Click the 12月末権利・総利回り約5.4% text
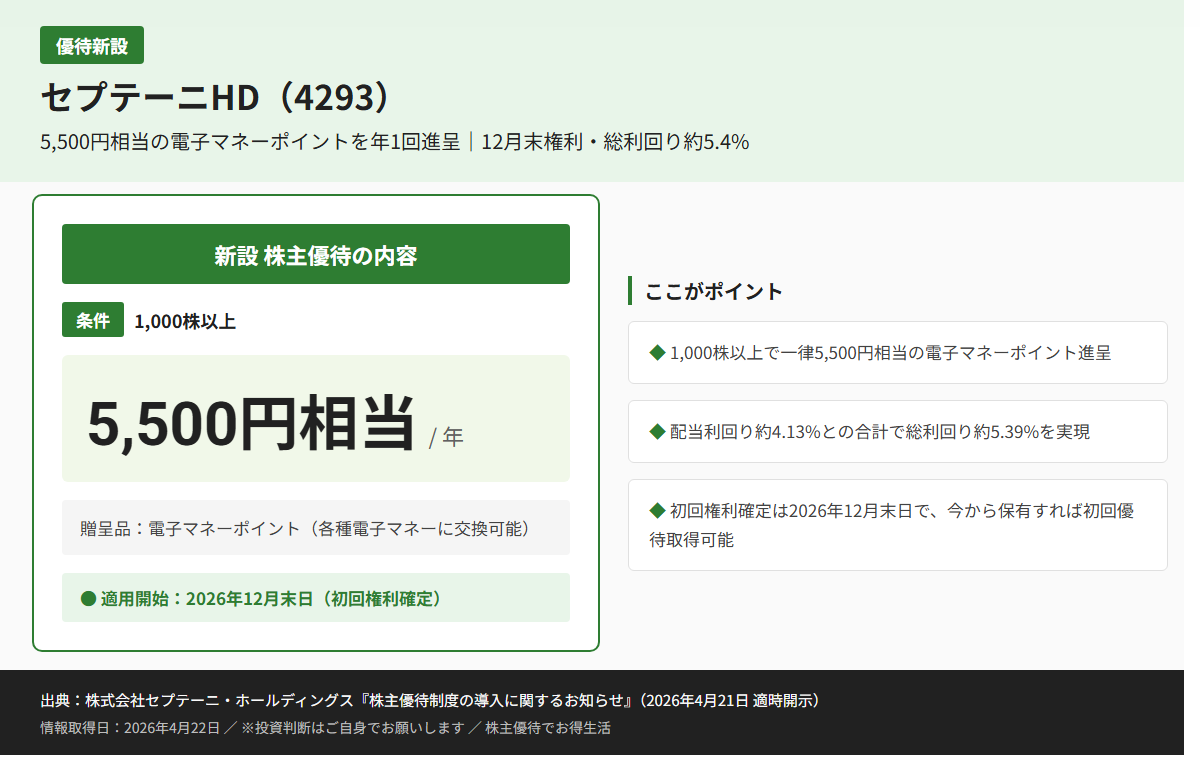Viewport: 1200px width, 779px height. tap(615, 142)
